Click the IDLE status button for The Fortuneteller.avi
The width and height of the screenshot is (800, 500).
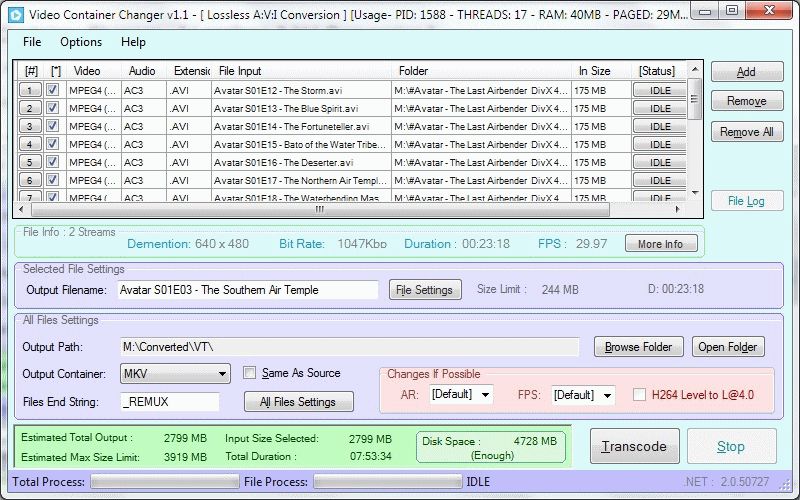pos(660,126)
